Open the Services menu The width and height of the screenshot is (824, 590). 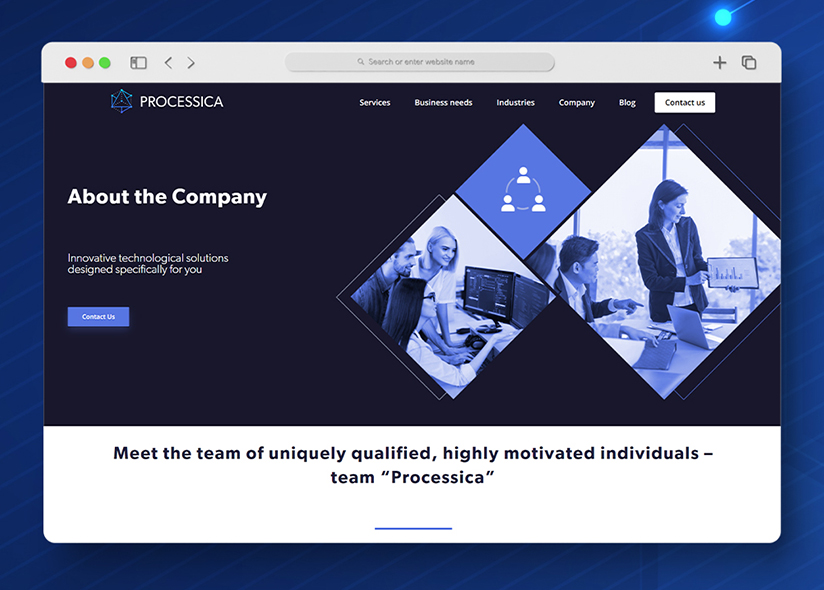click(x=375, y=102)
